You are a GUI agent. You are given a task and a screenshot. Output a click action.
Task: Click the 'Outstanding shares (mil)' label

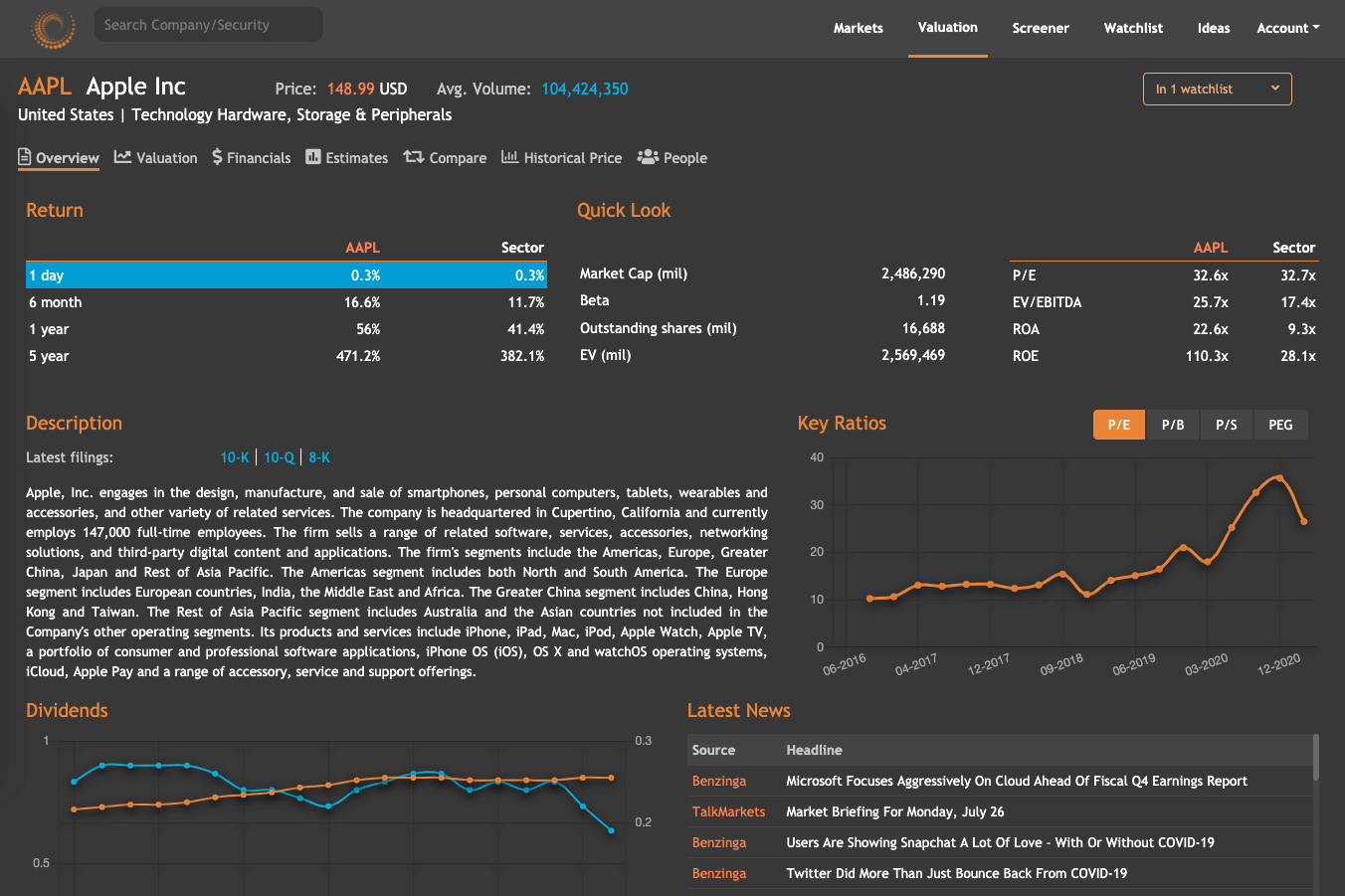point(659,328)
